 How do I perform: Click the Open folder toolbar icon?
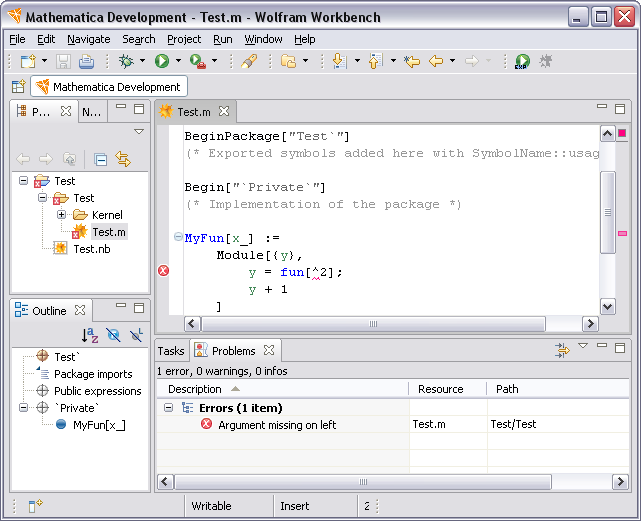pos(289,61)
